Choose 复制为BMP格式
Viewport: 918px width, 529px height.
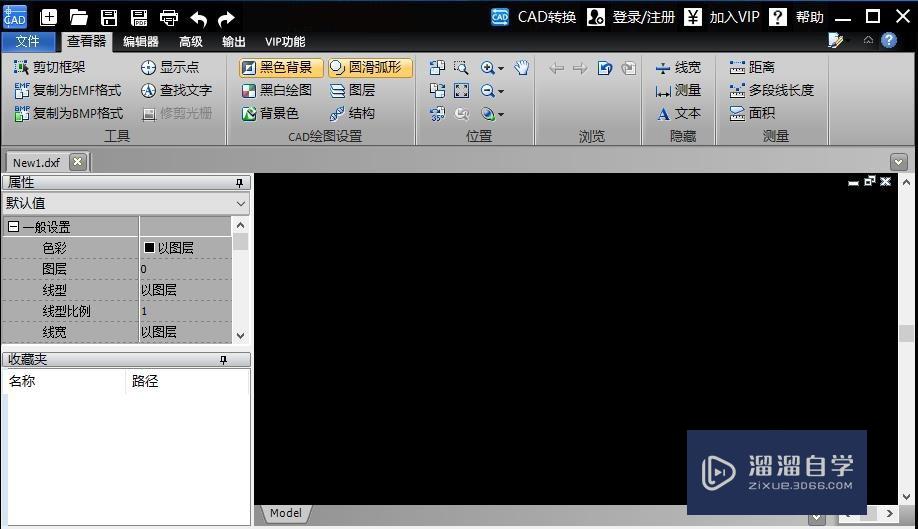coord(68,113)
